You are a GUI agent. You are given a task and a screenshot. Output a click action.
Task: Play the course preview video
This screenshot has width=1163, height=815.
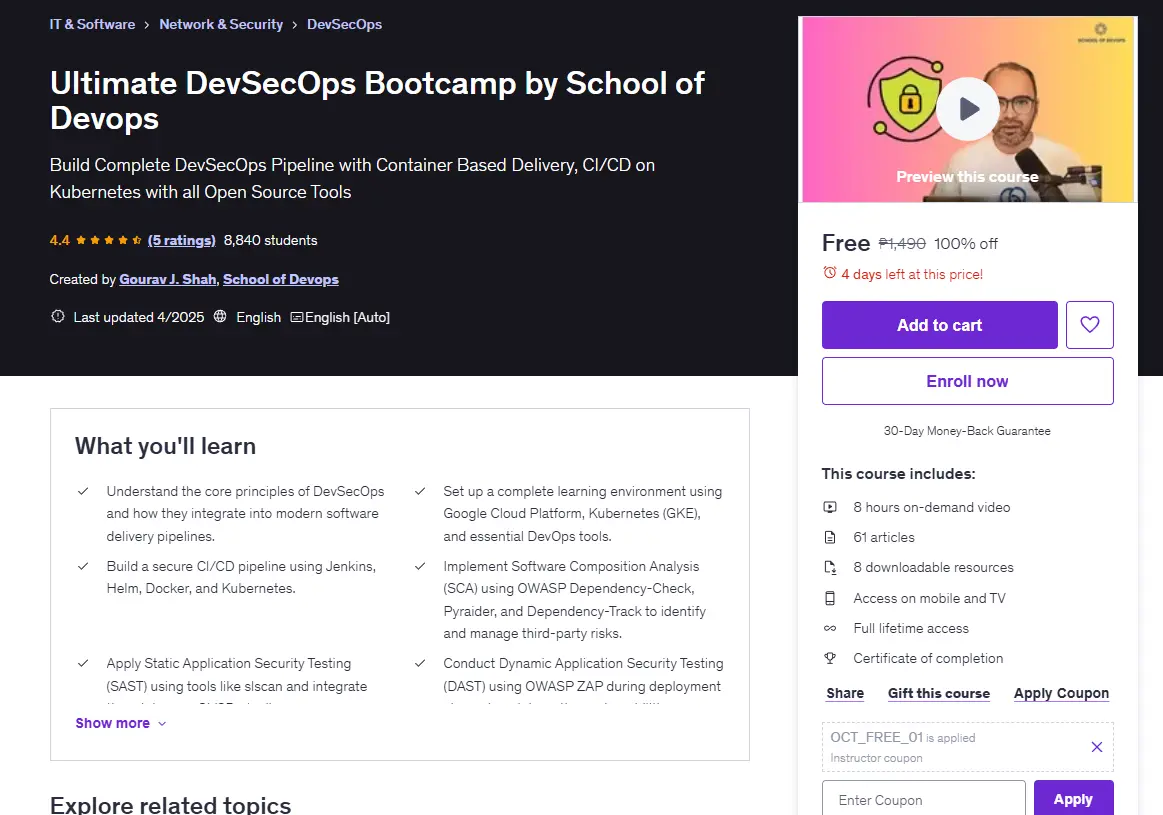click(x=967, y=109)
